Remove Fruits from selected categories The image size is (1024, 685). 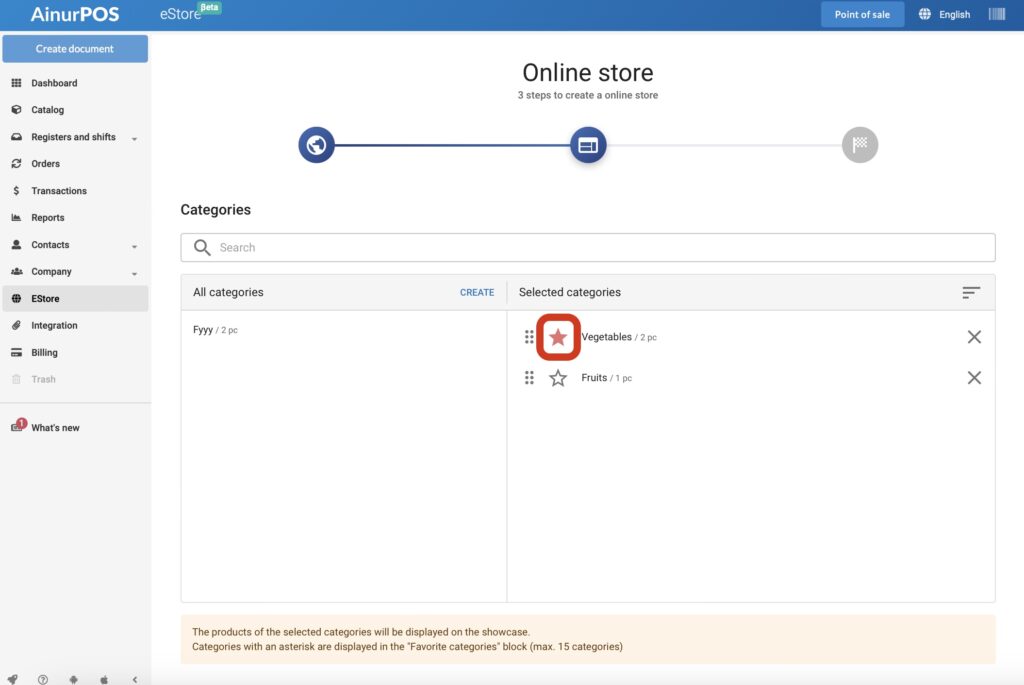click(974, 377)
